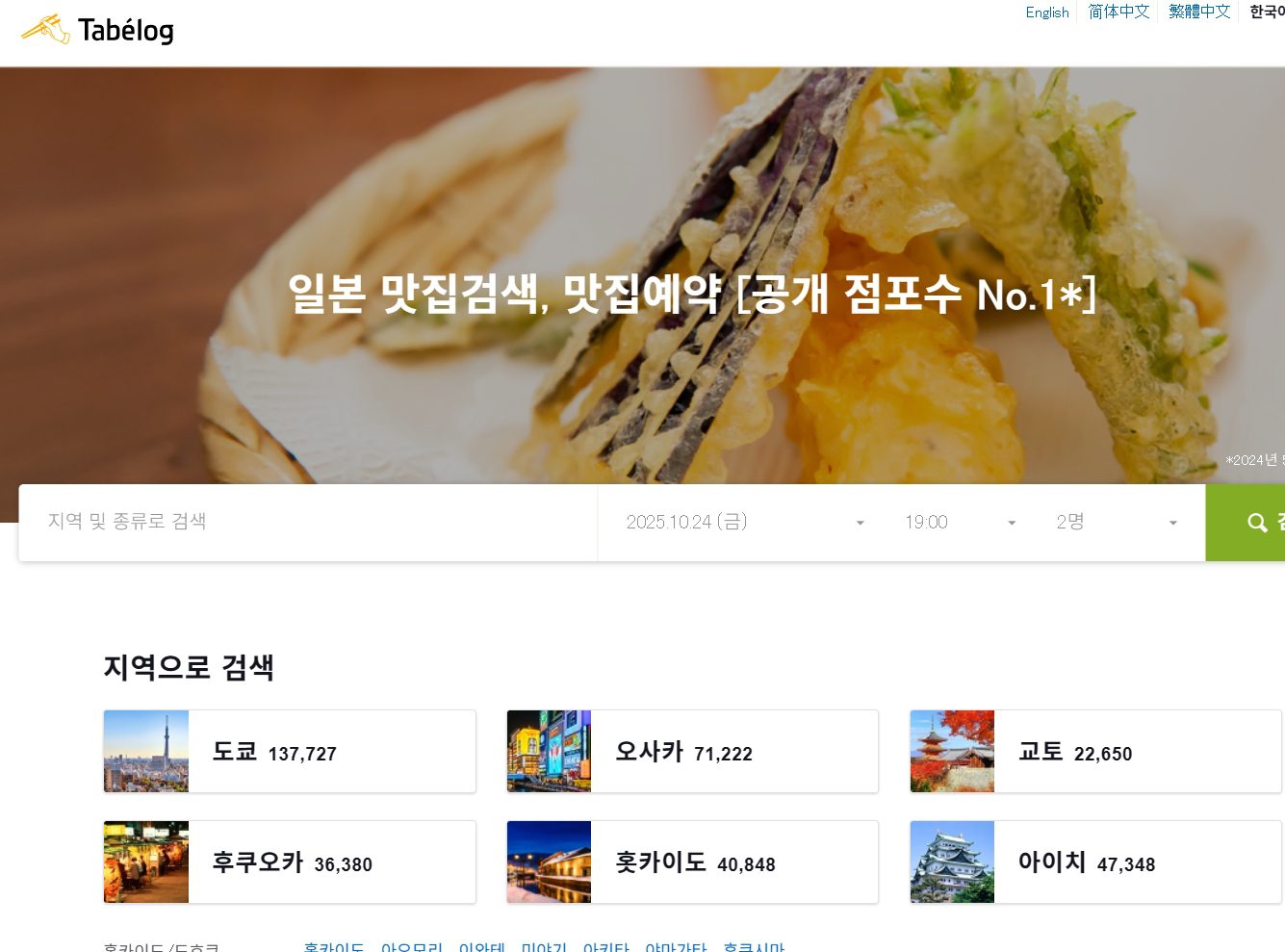1285x952 pixels.
Task: Open the Fukuoka food stall thumbnail
Action: [x=146, y=862]
